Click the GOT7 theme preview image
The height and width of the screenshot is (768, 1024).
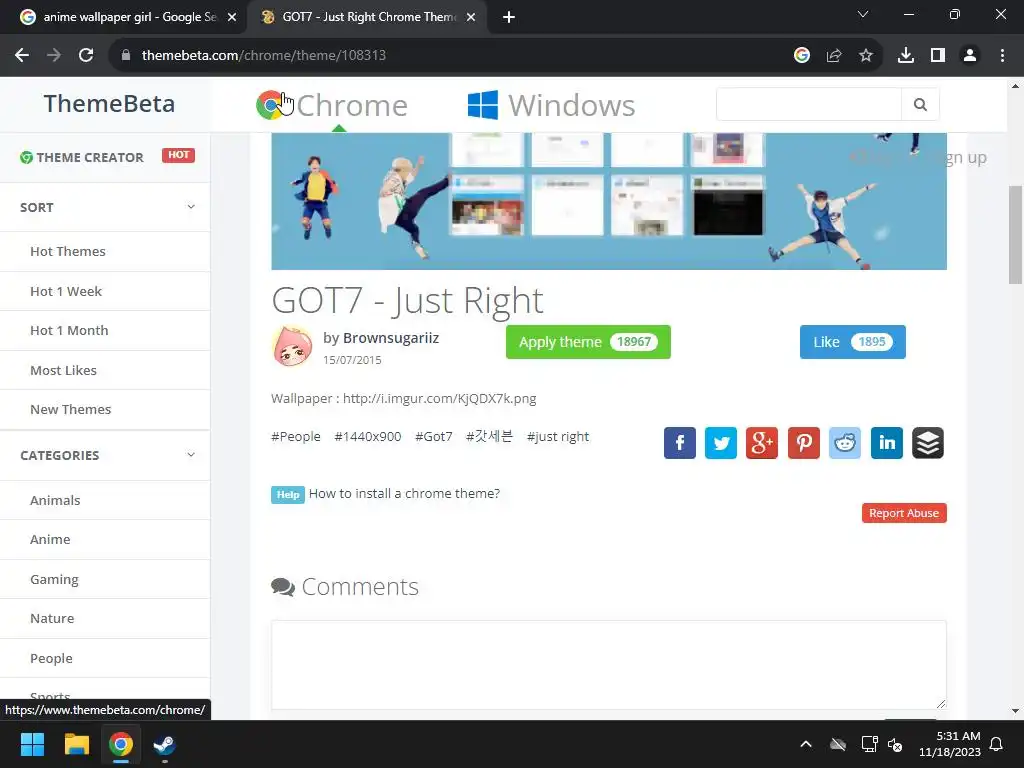(609, 201)
